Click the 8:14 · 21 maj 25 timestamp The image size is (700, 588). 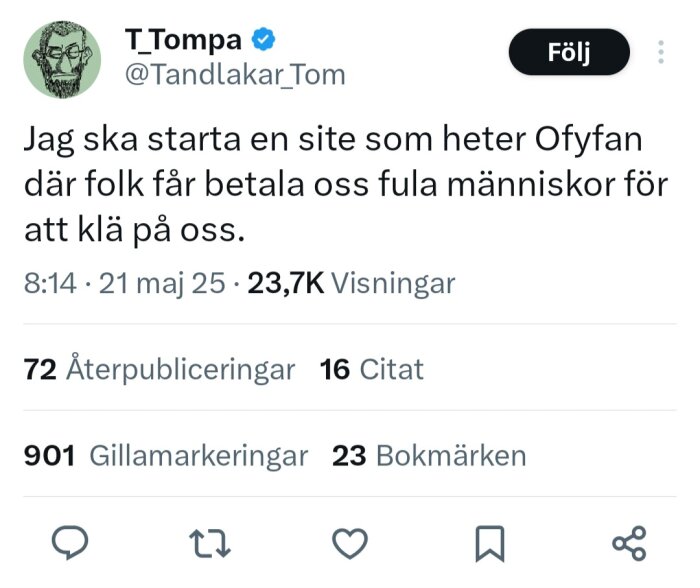(x=124, y=283)
